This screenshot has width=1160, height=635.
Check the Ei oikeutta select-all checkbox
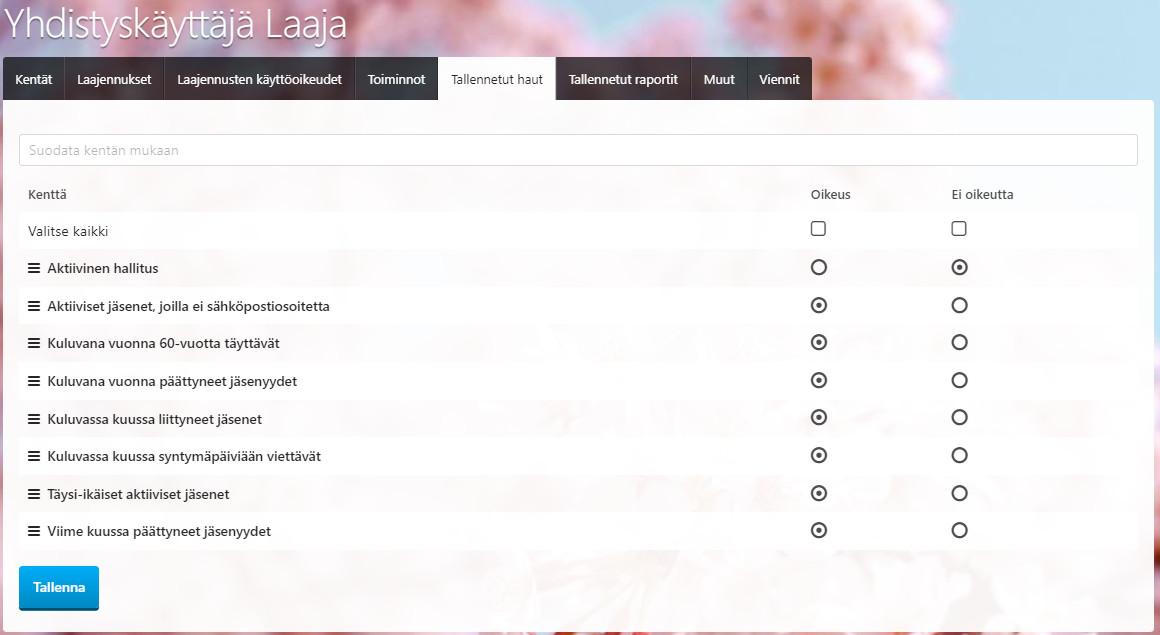pos(959,229)
